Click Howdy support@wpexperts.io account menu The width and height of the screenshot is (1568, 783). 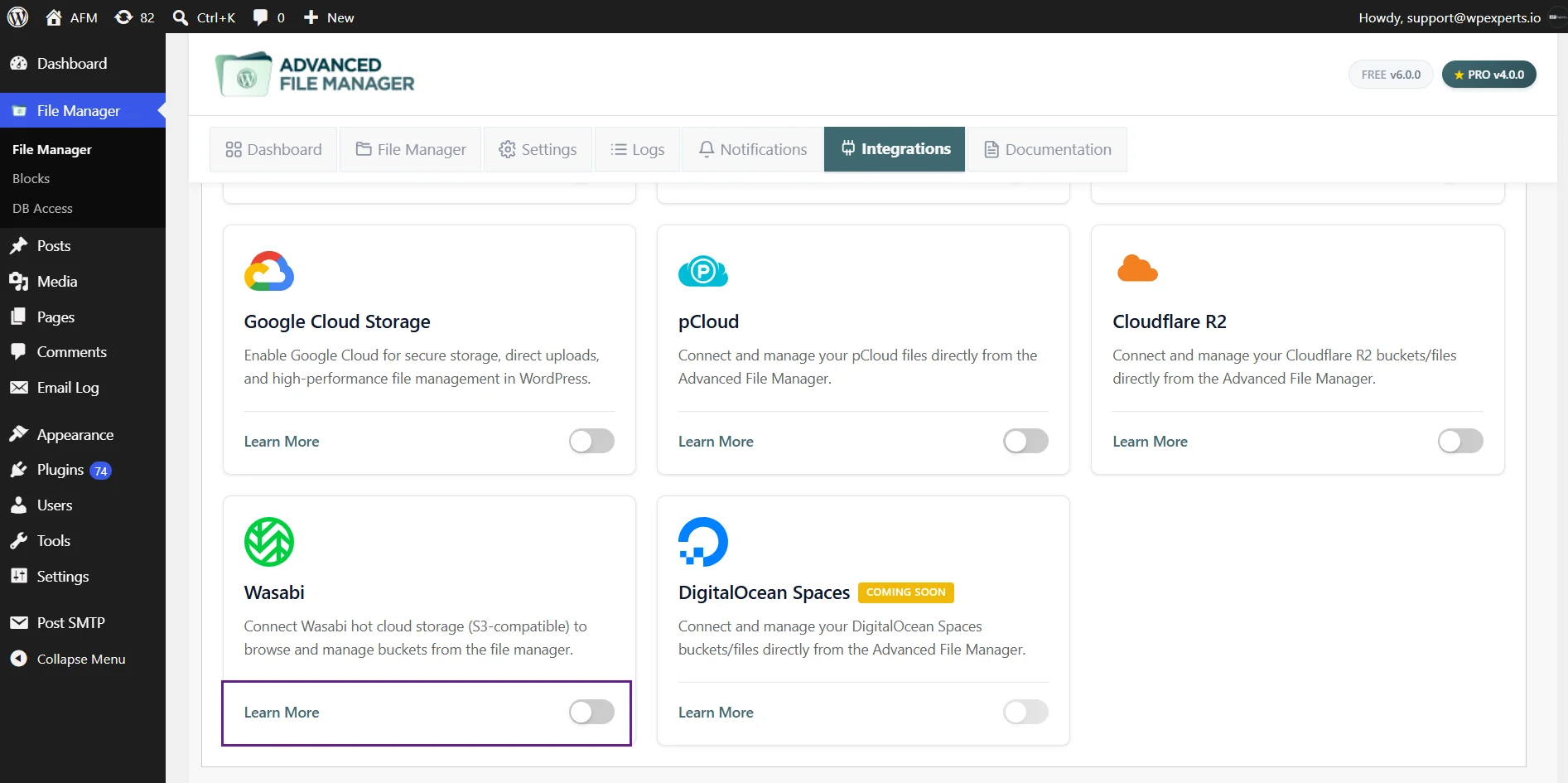coord(1461,17)
